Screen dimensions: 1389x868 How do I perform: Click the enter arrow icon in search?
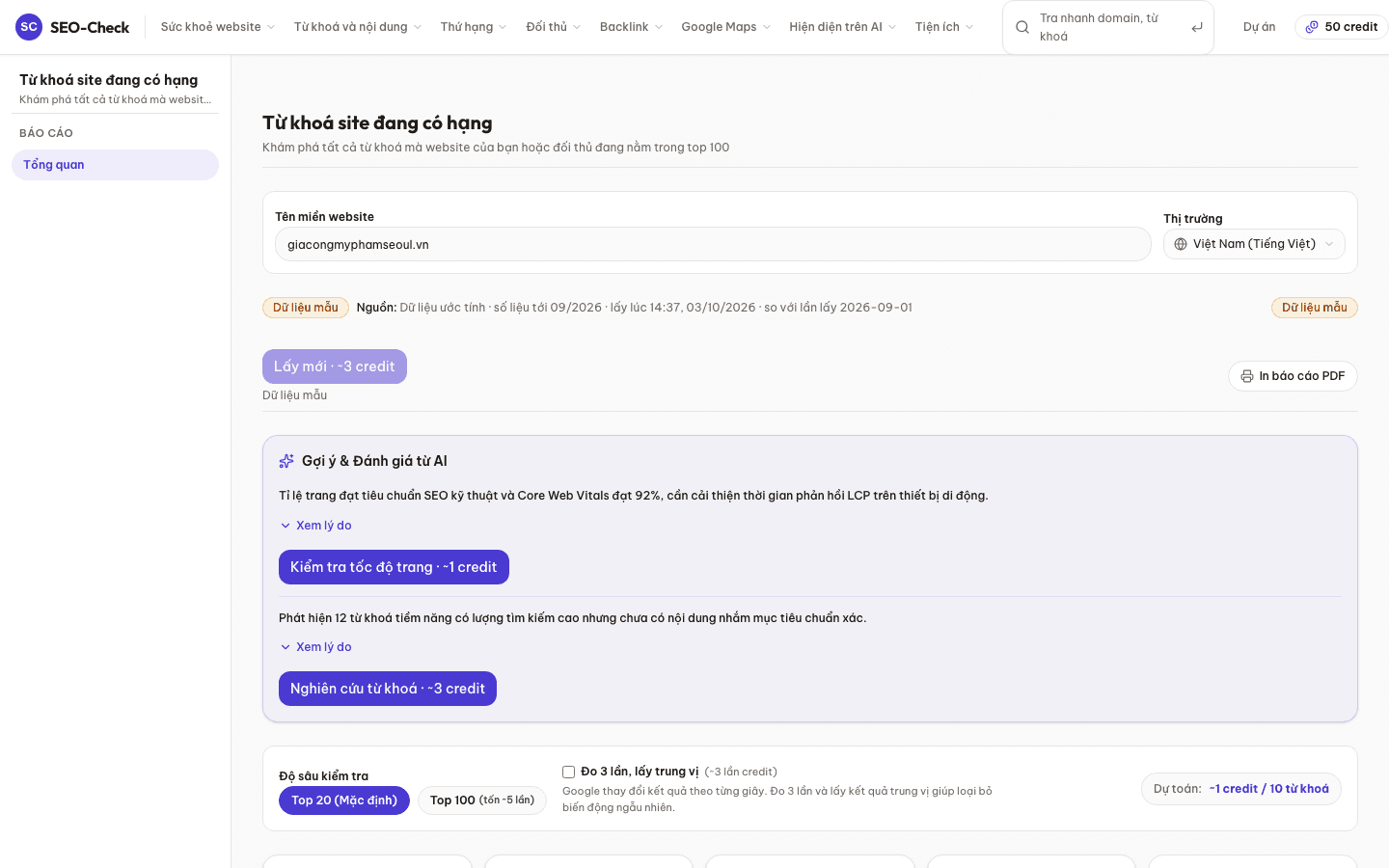(1197, 27)
